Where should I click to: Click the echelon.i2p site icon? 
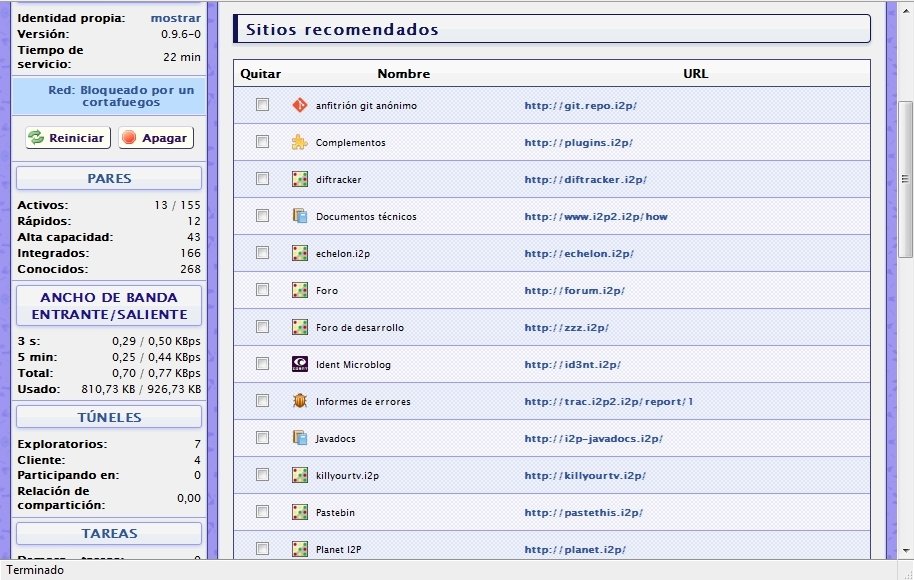(300, 254)
